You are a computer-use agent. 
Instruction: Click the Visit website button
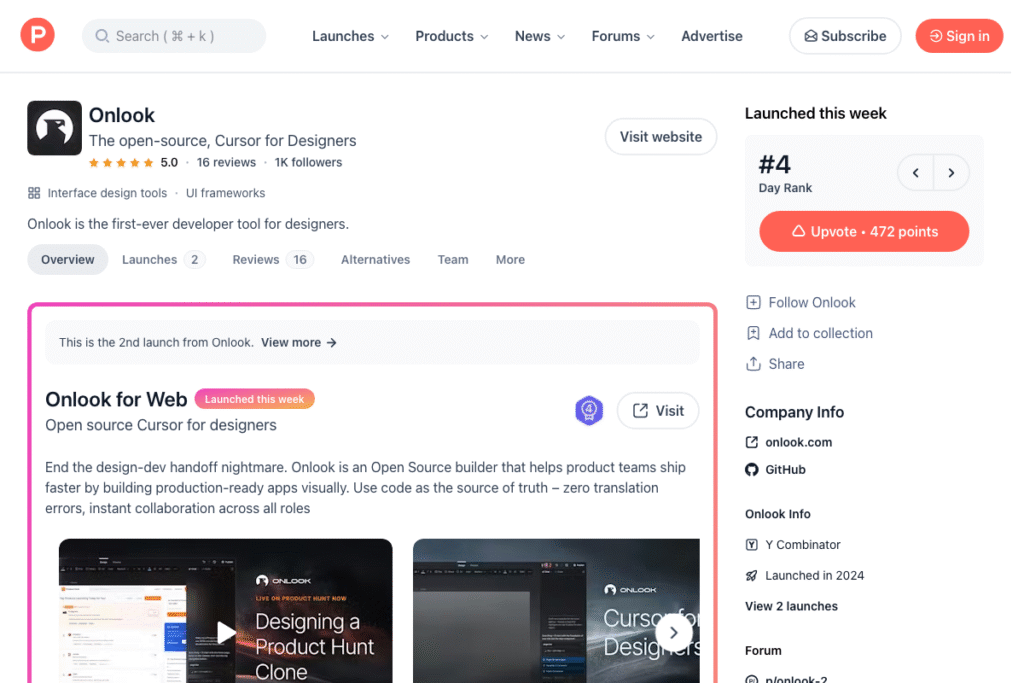coord(660,136)
